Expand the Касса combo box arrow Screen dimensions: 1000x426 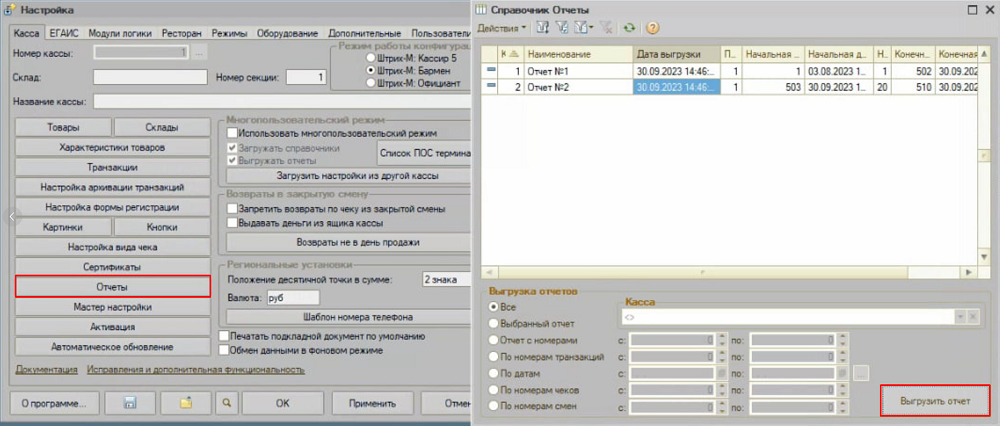click(x=960, y=316)
